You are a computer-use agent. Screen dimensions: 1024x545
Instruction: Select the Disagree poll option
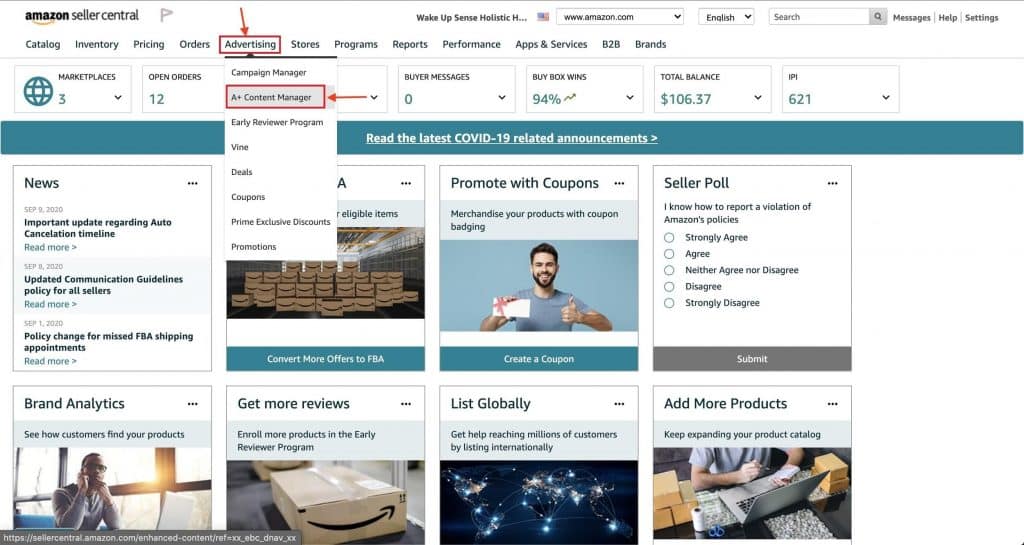669,287
